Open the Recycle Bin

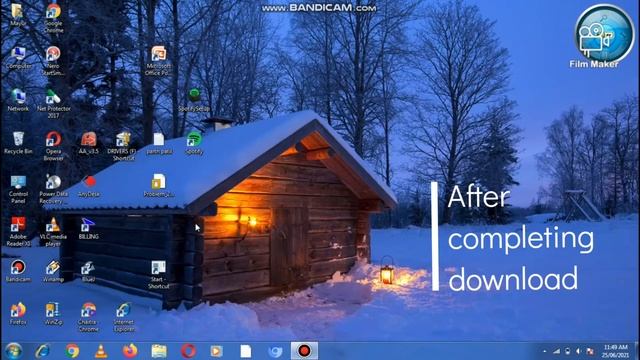pos(18,143)
